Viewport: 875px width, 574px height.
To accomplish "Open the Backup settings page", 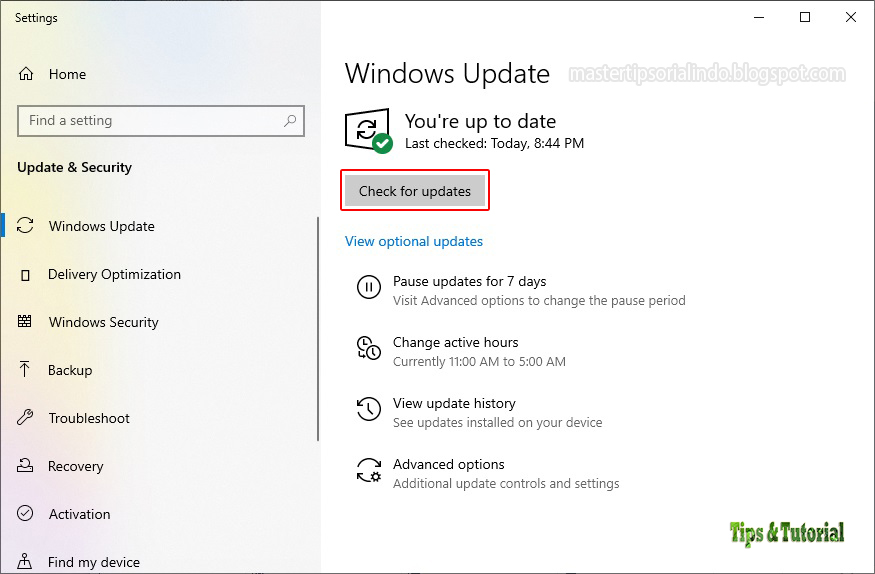I will [70, 370].
